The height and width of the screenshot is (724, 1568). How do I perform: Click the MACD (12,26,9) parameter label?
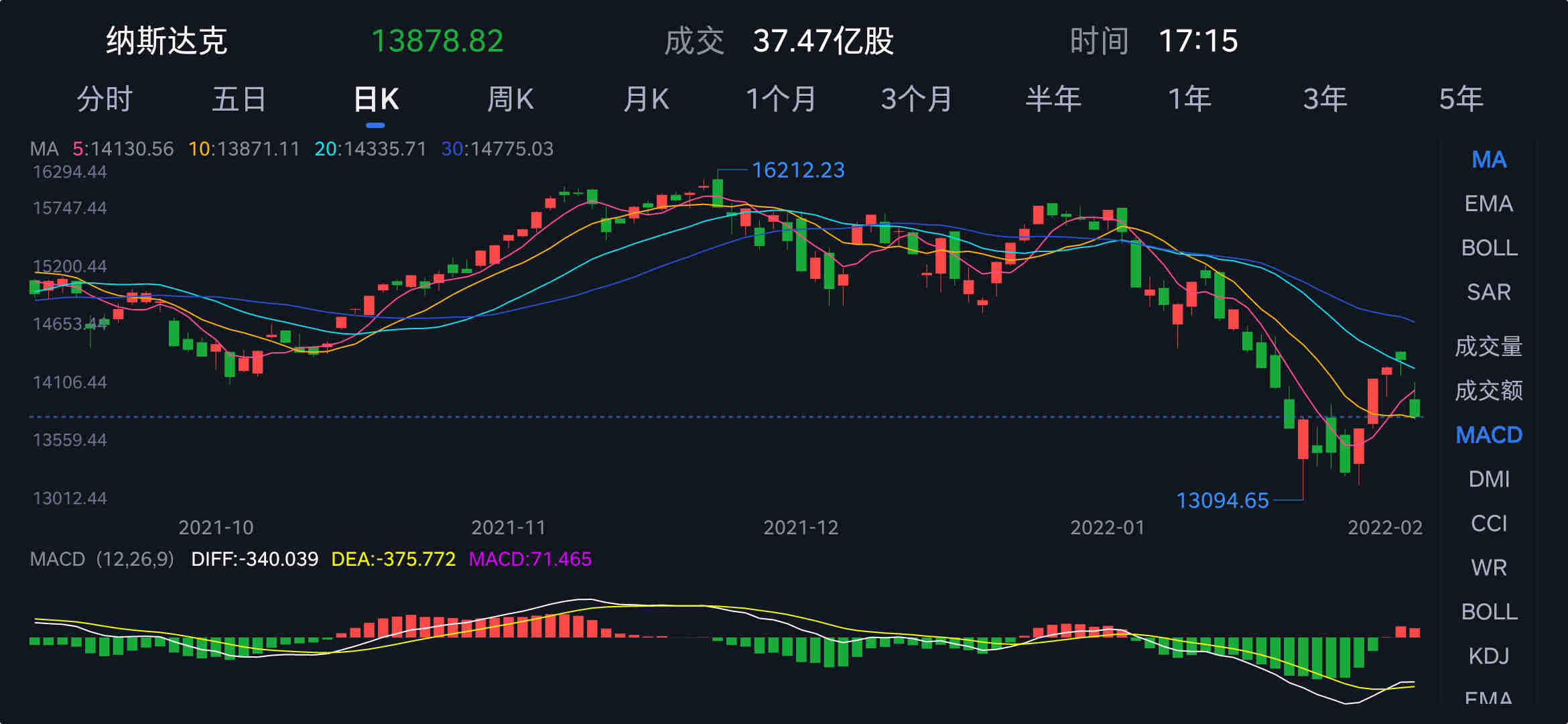coord(102,559)
